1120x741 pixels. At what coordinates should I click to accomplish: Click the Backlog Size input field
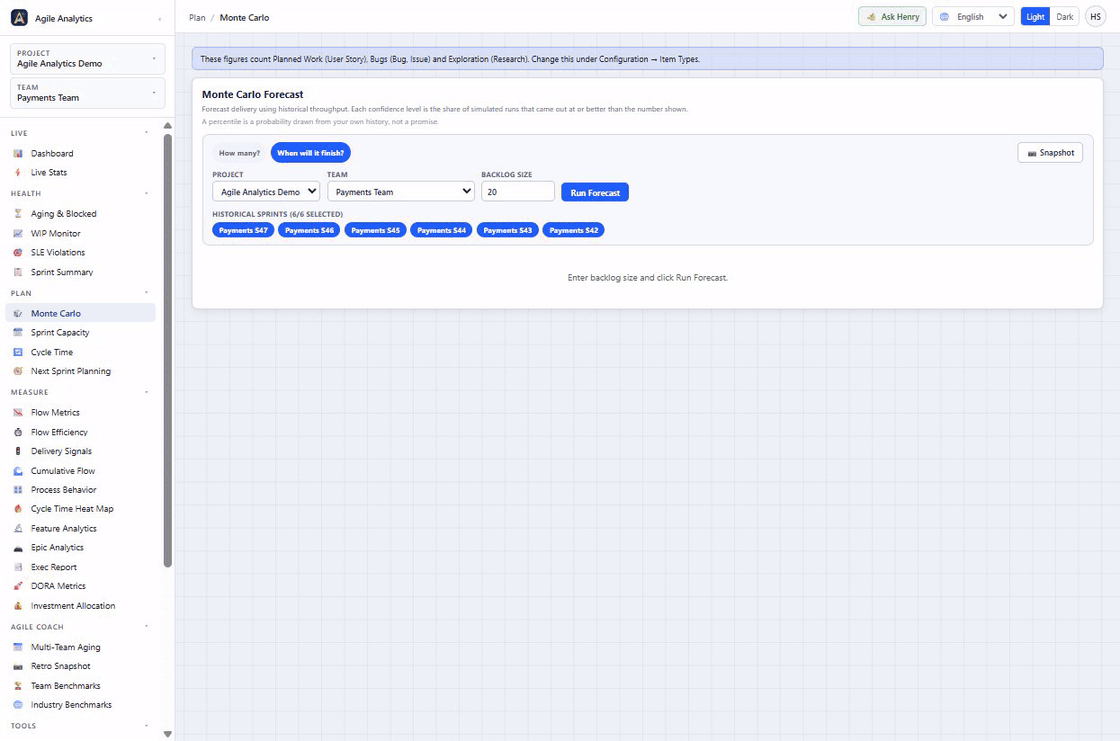tap(518, 192)
